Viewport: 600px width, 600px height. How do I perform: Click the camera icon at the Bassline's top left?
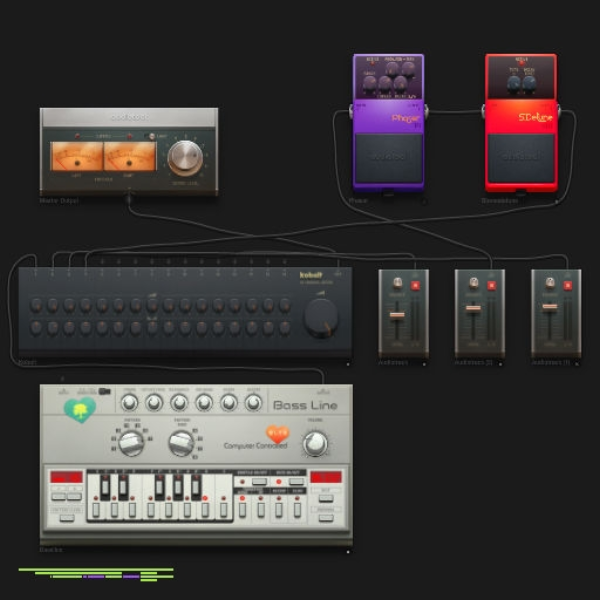[104, 391]
